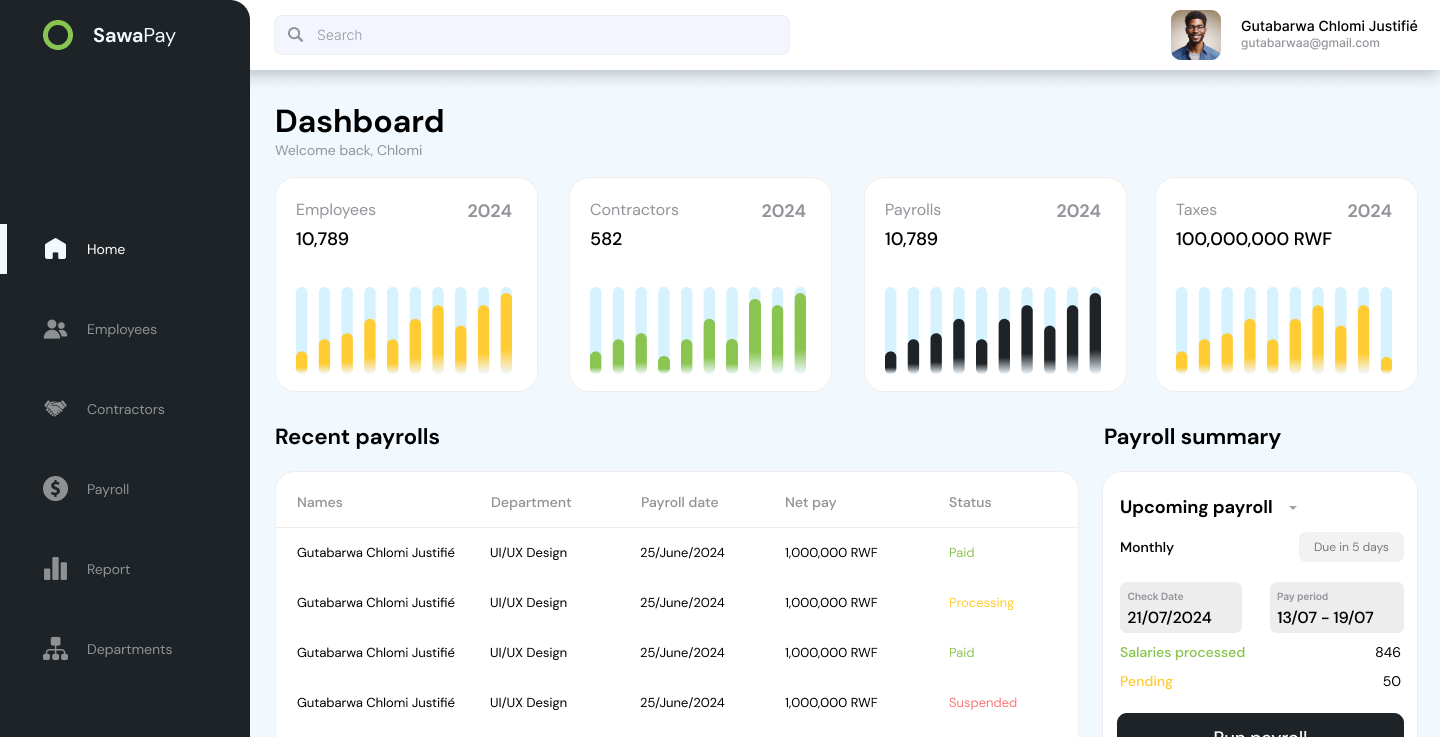This screenshot has width=1440, height=737.
Task: Select the Employees people icon
Action: coord(55,329)
